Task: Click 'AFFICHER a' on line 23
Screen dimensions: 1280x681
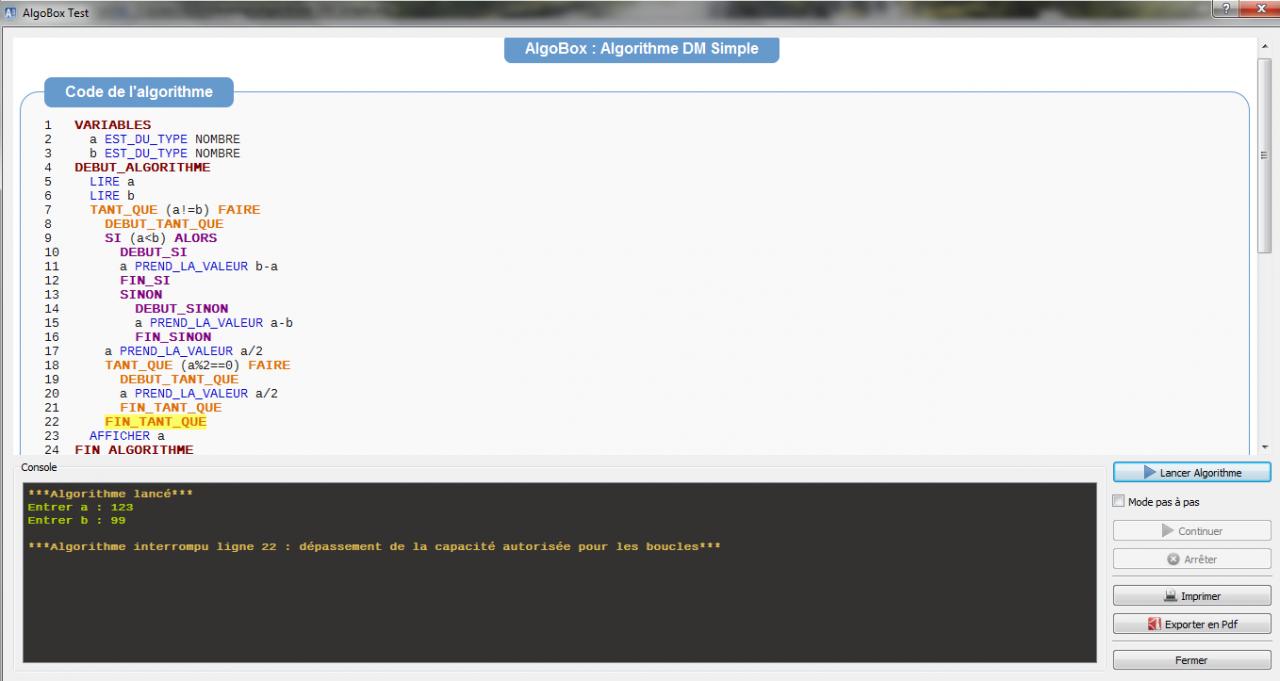Action: point(127,436)
